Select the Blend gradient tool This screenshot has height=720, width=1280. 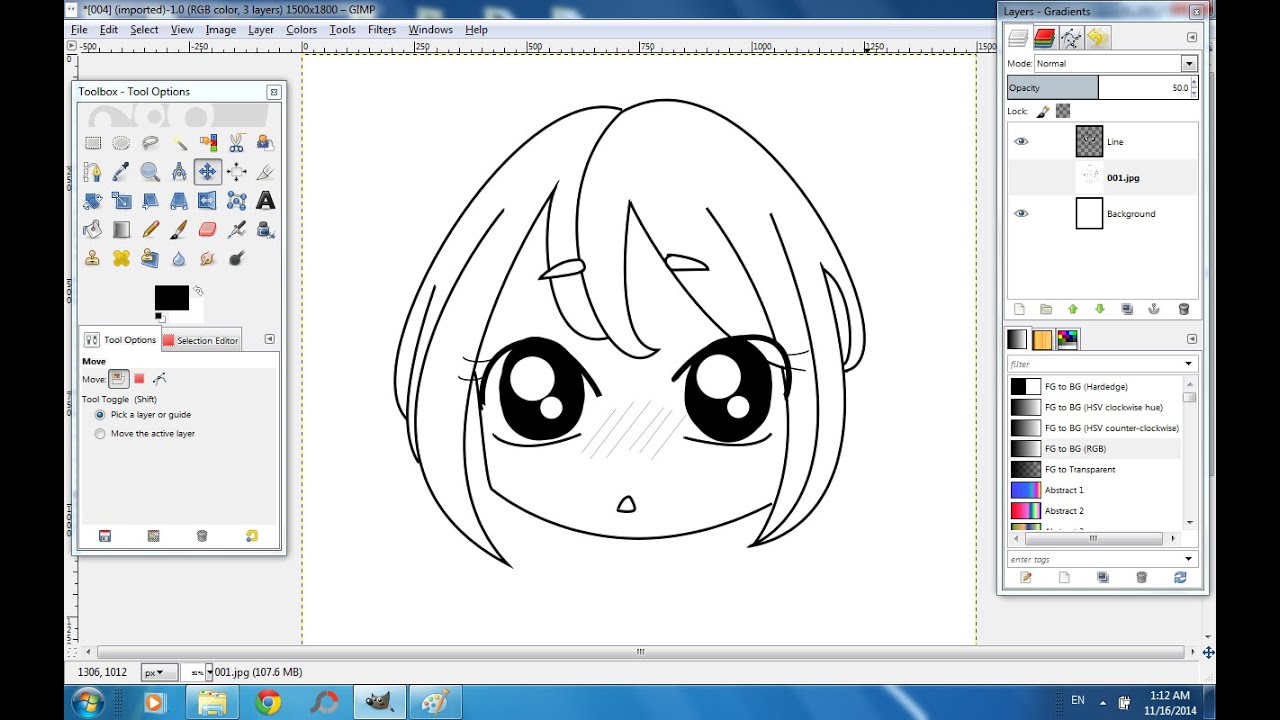(121, 230)
